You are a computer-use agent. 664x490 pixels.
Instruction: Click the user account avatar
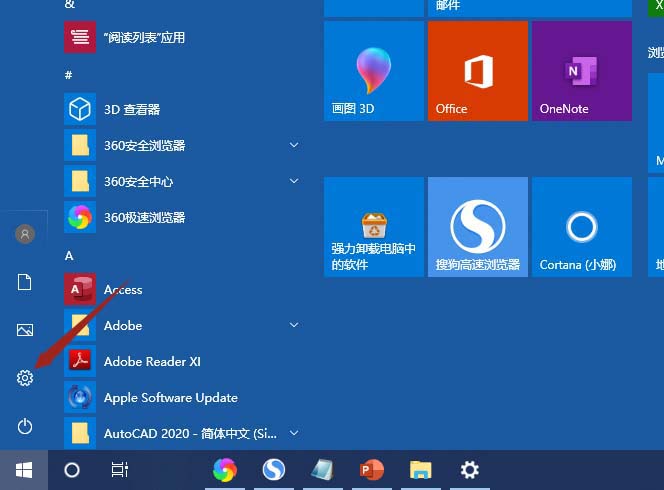[x=25, y=234]
